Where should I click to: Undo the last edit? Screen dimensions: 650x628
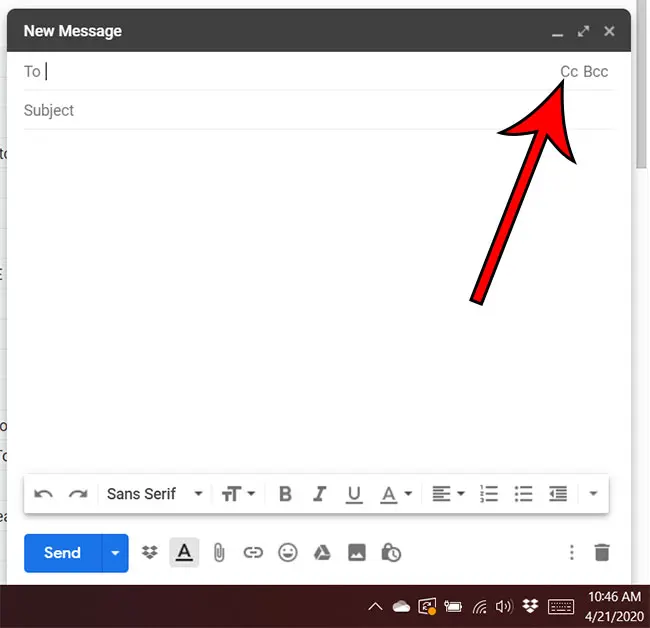click(x=43, y=494)
